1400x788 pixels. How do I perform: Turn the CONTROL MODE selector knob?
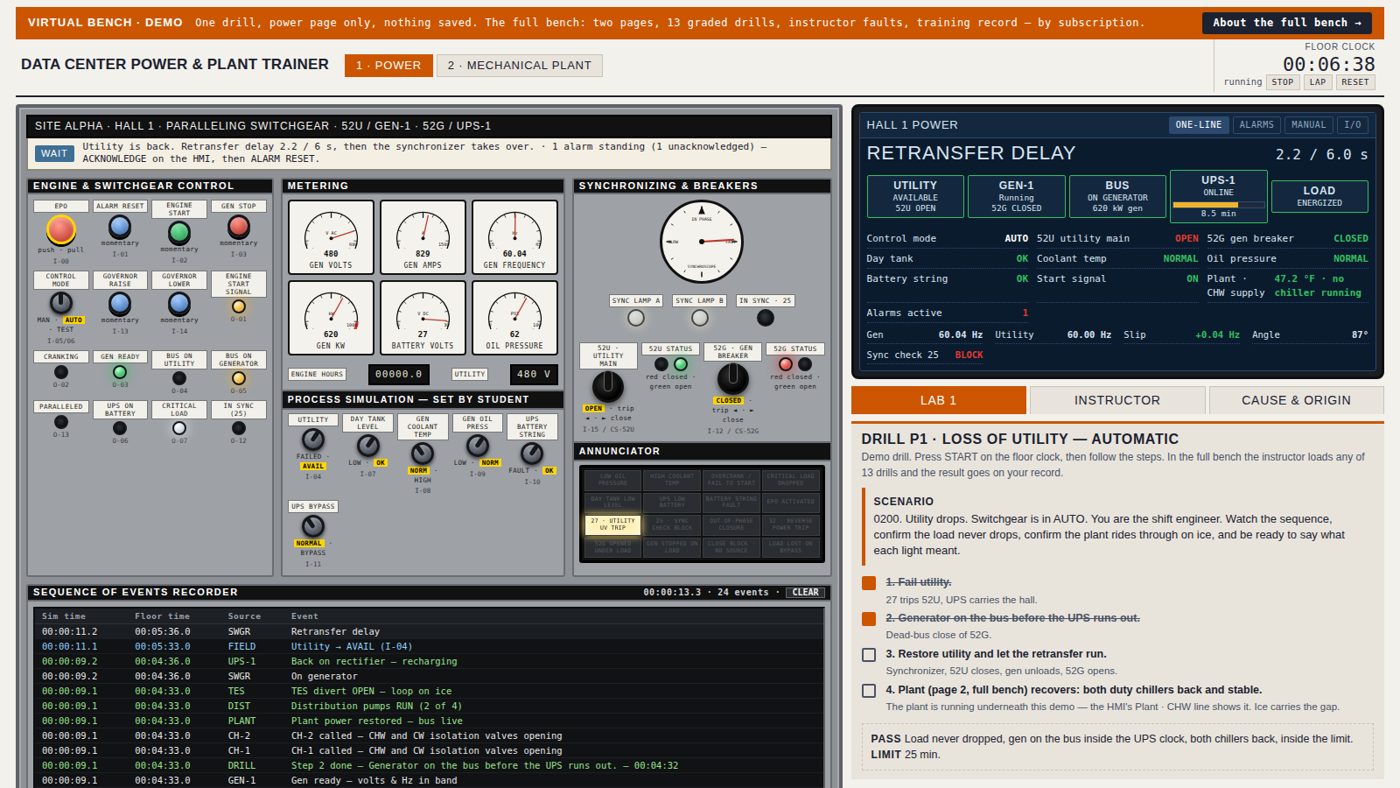[61, 303]
